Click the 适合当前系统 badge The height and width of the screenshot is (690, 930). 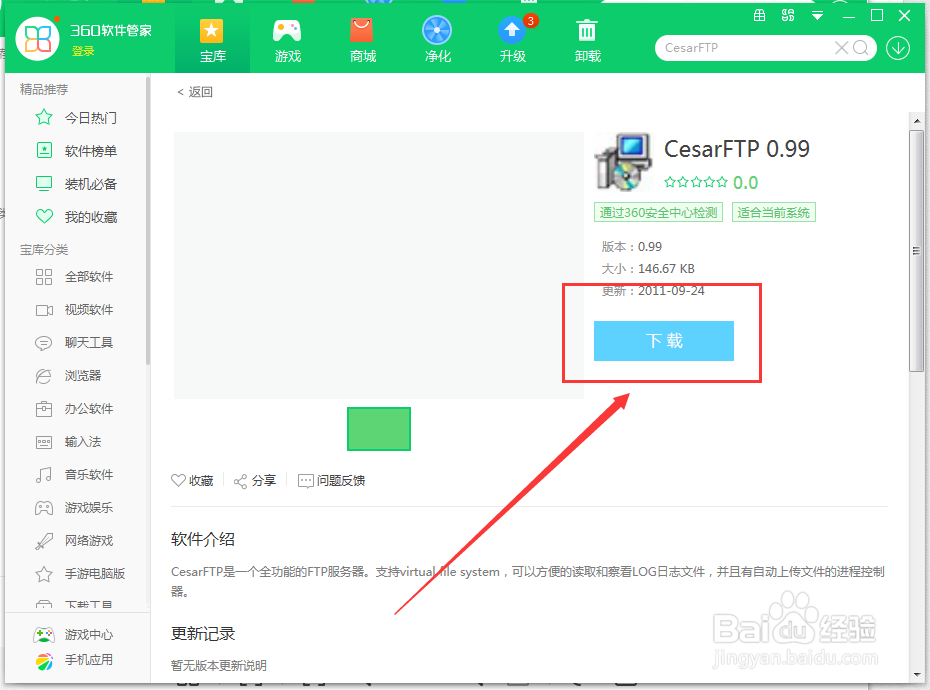click(773, 212)
